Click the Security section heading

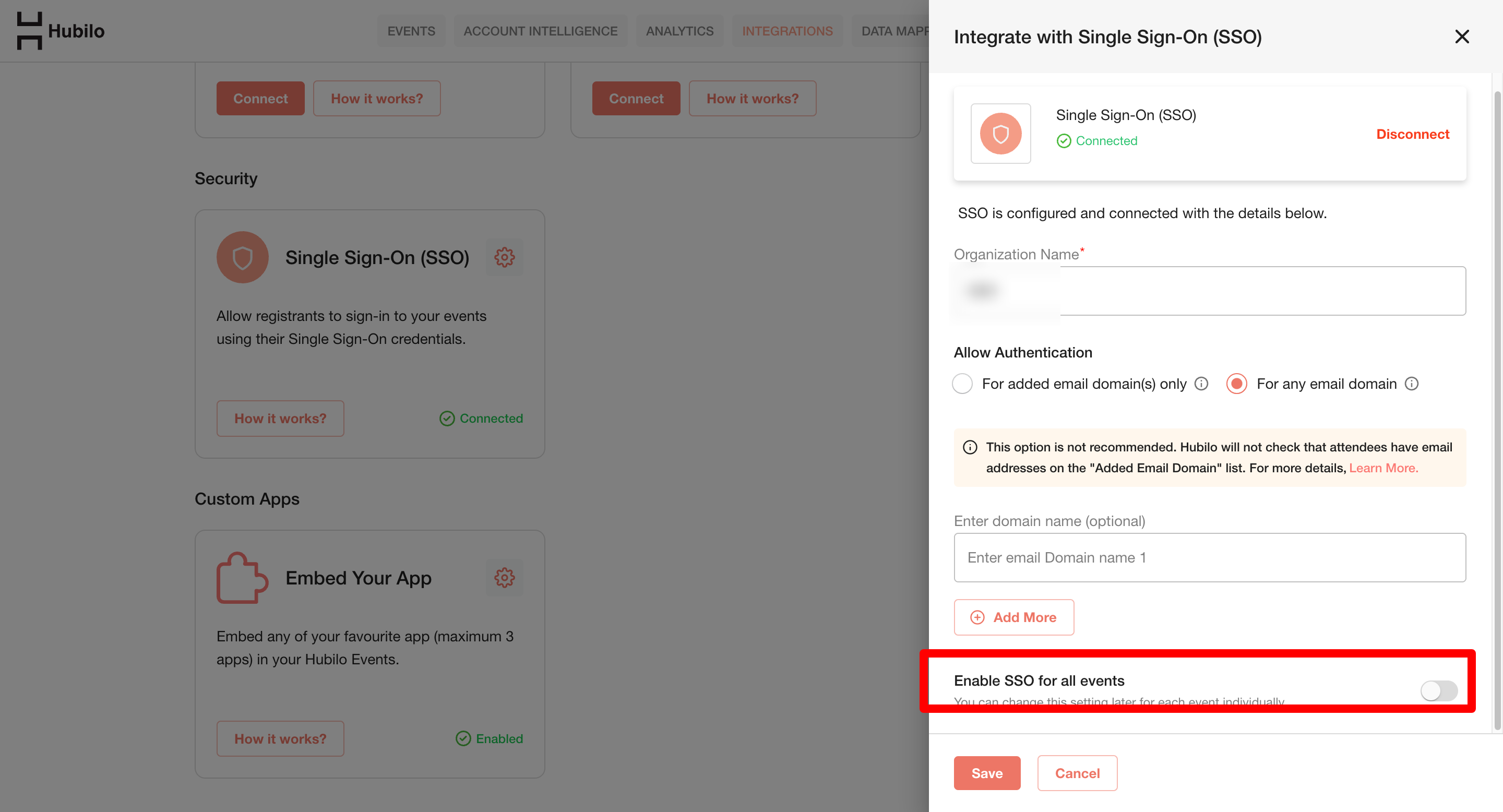(226, 178)
